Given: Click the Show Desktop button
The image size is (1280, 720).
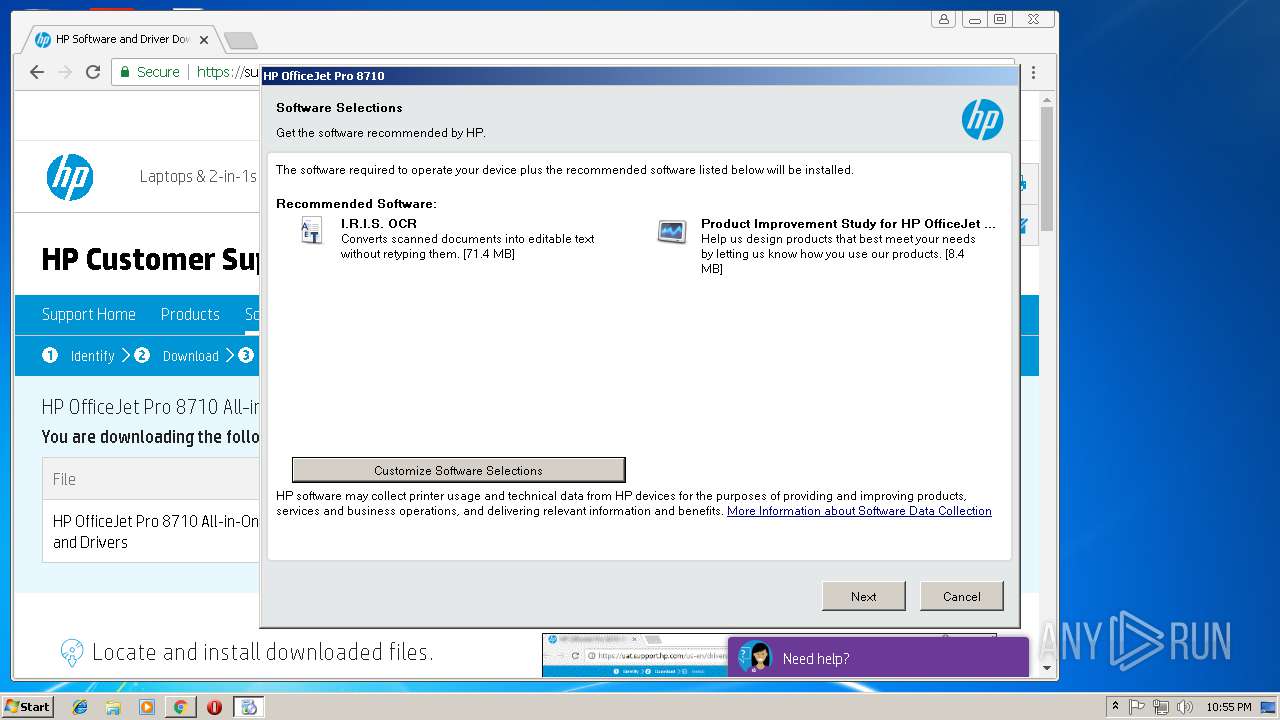Looking at the screenshot, I should (1270, 707).
